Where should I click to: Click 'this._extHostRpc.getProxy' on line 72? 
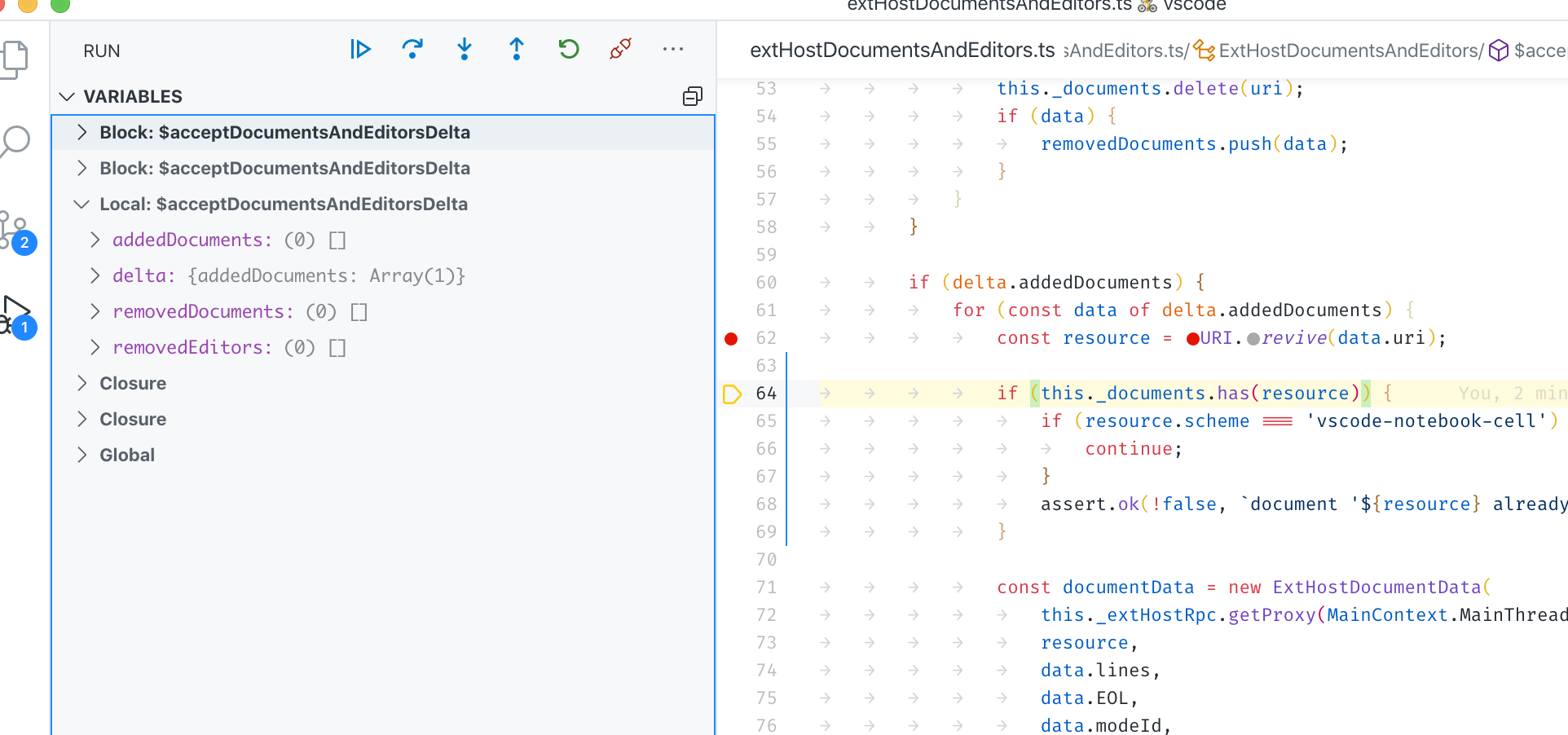tap(1178, 615)
